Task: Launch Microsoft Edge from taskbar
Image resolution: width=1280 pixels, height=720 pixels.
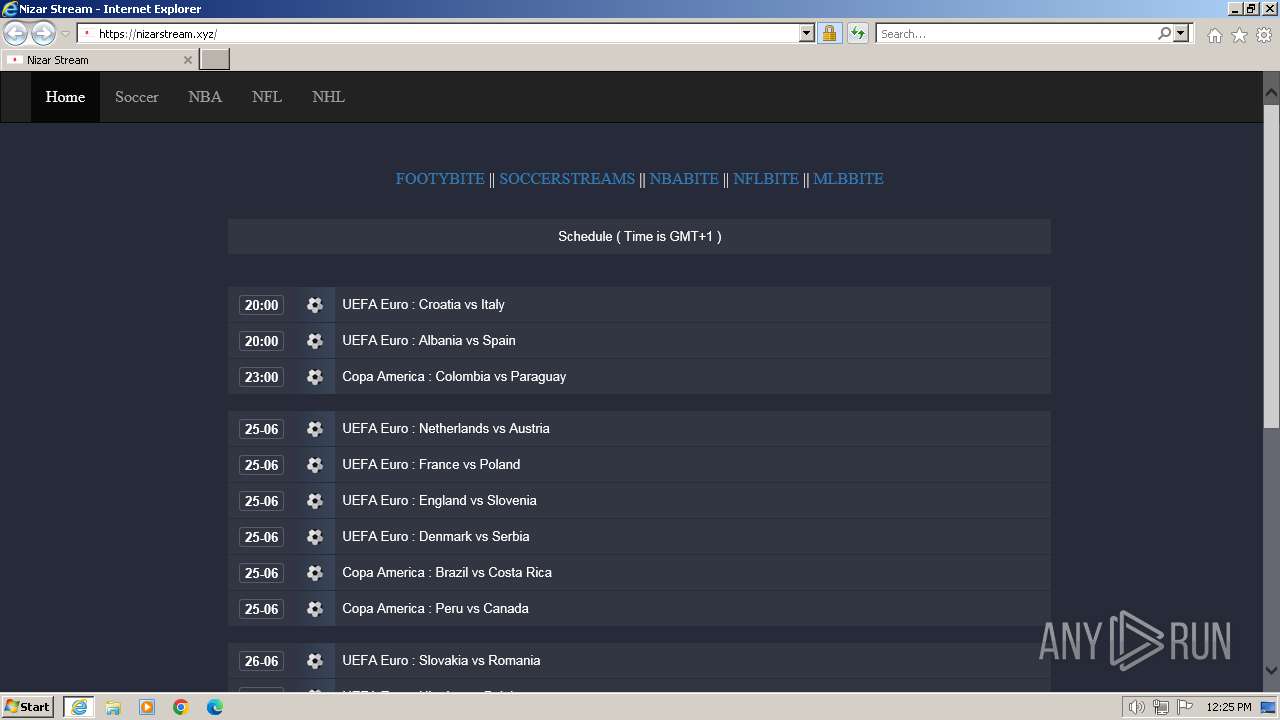Action: (x=215, y=707)
